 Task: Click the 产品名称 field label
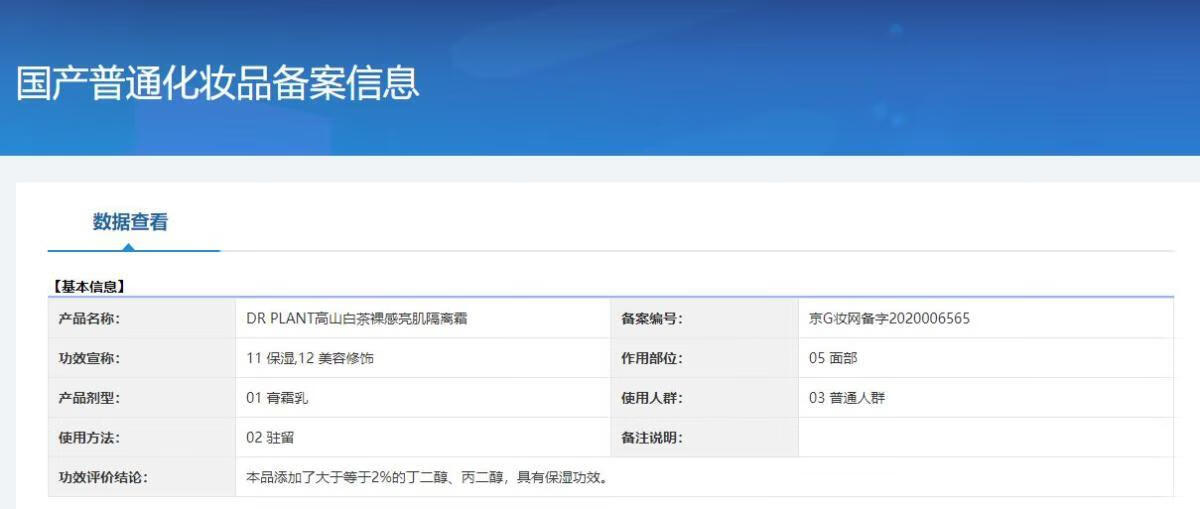pos(90,319)
